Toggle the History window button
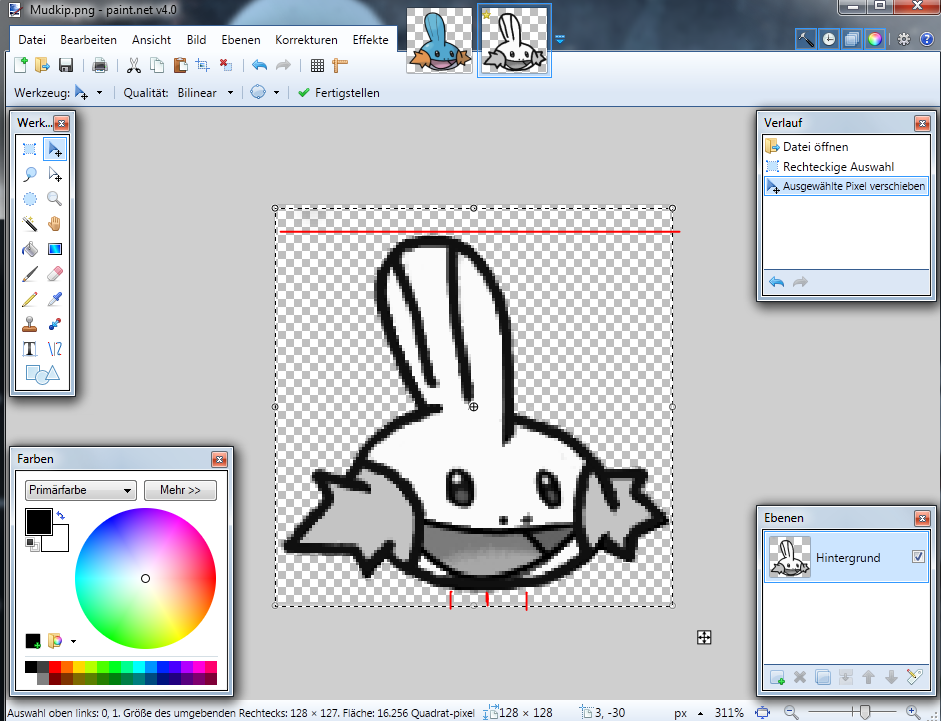This screenshot has height=721, width=941. pos(829,40)
